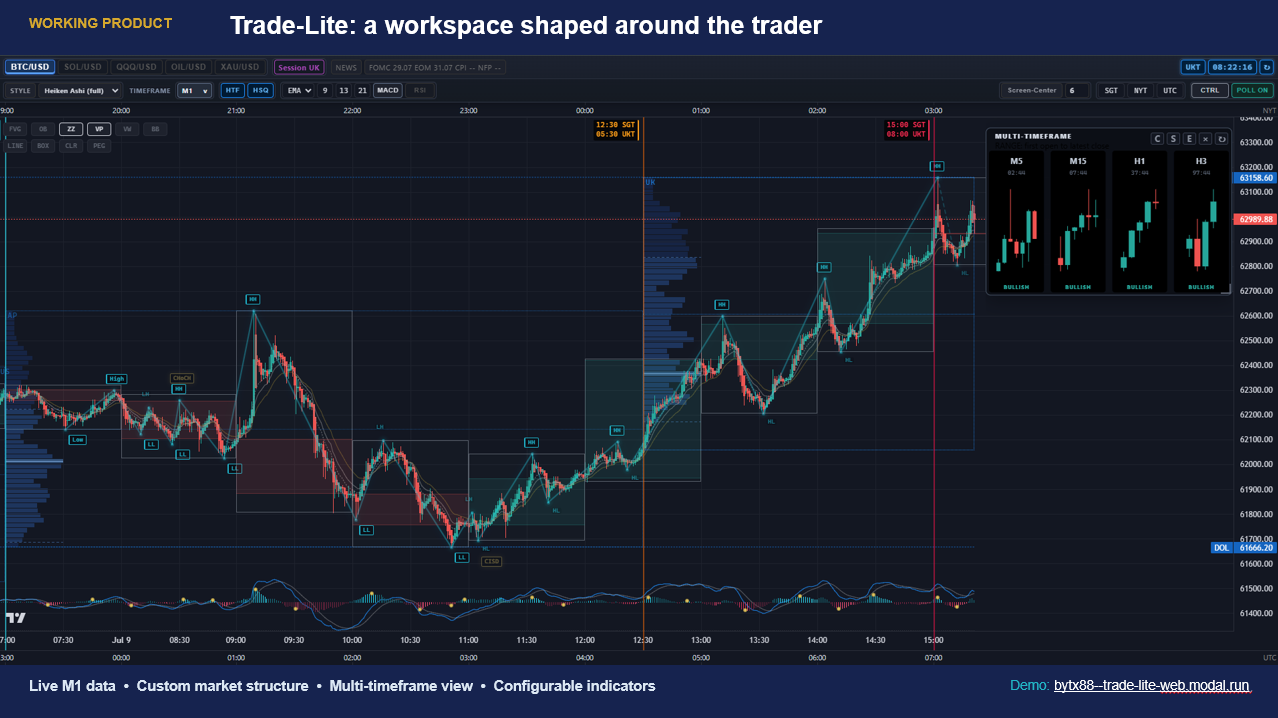Click the Screen-Center button
This screenshot has width=1278, height=718.
[1032, 90]
